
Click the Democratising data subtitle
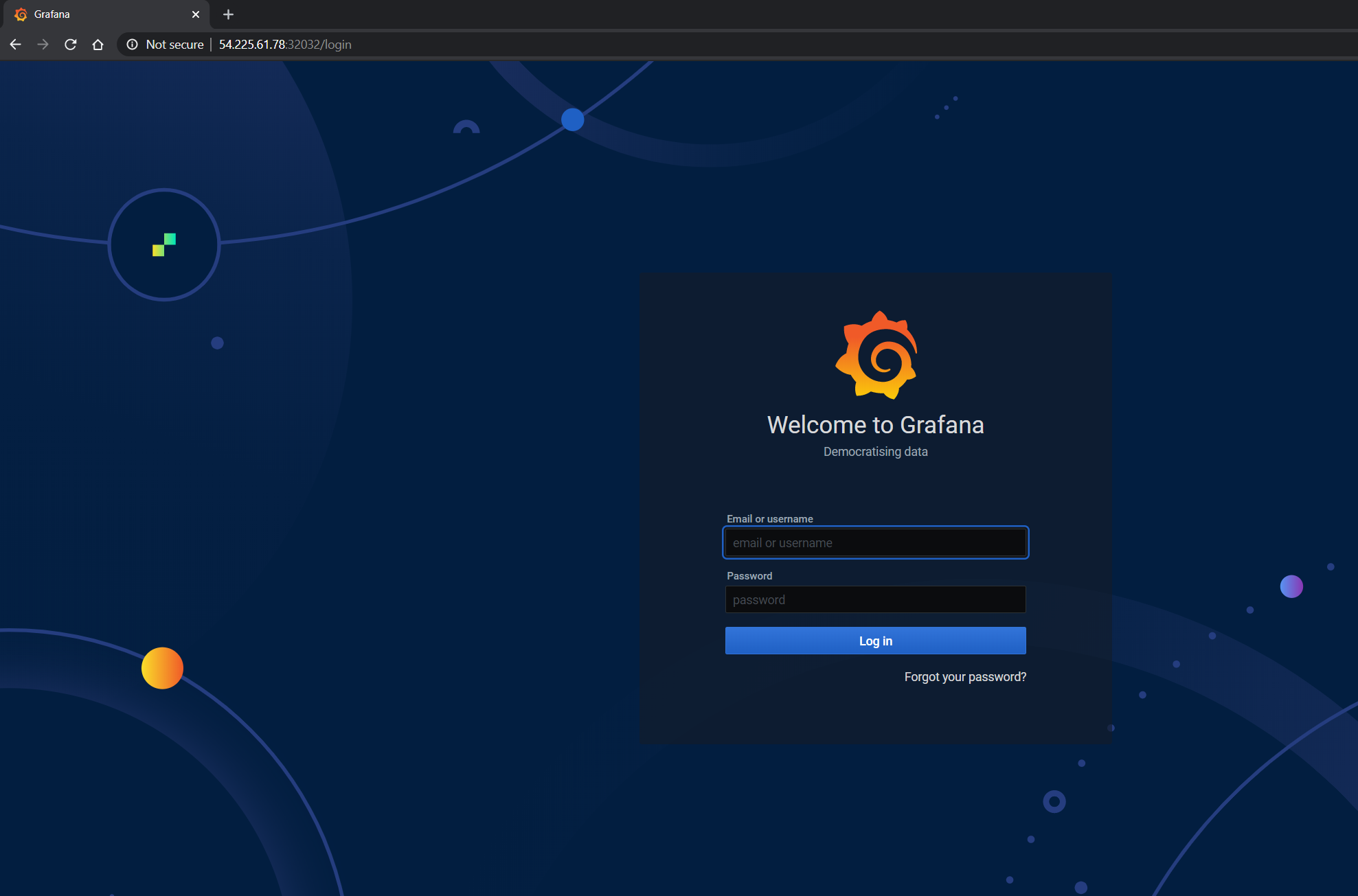(875, 452)
